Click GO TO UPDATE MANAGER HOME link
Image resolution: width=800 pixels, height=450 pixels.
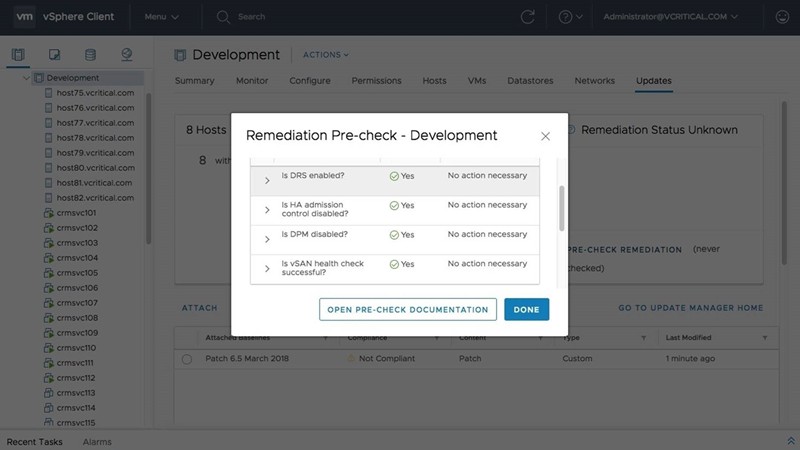click(x=691, y=308)
